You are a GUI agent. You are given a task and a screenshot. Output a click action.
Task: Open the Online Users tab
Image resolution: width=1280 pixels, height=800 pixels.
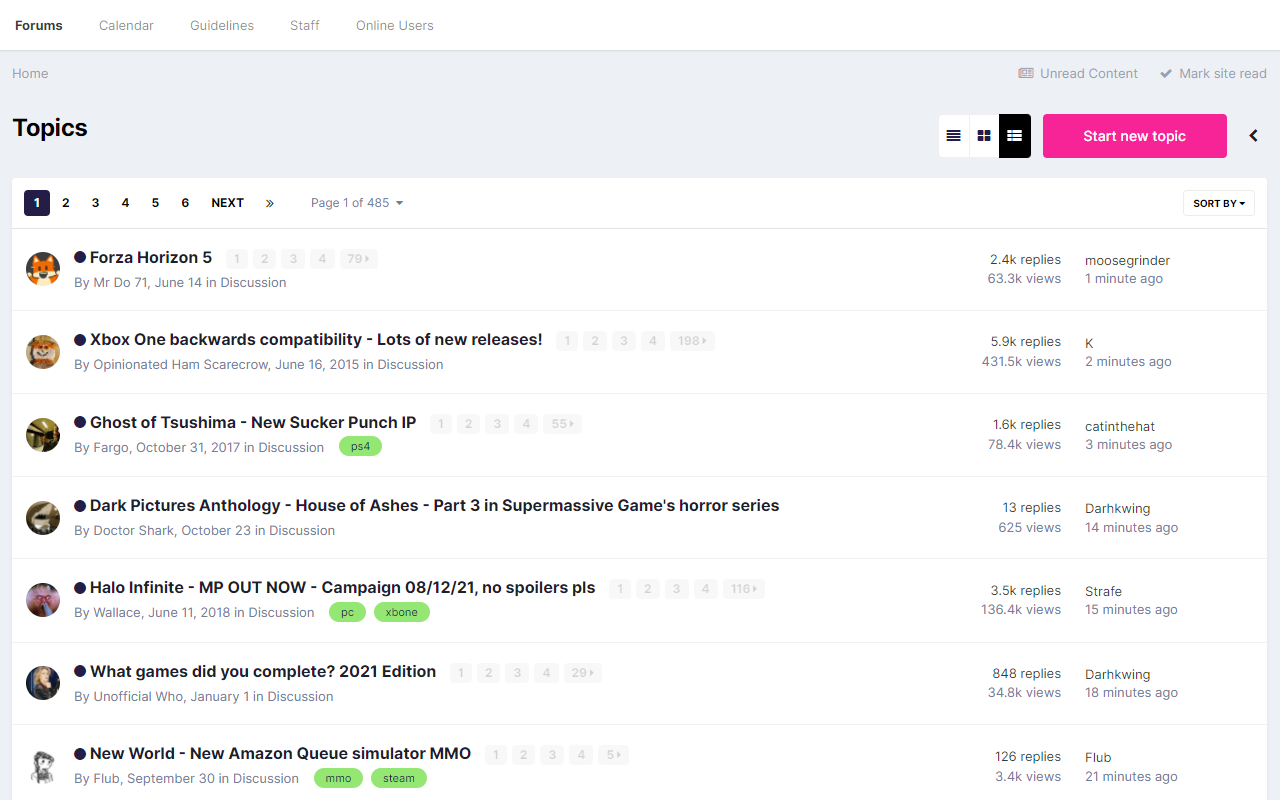pyautogui.click(x=395, y=25)
